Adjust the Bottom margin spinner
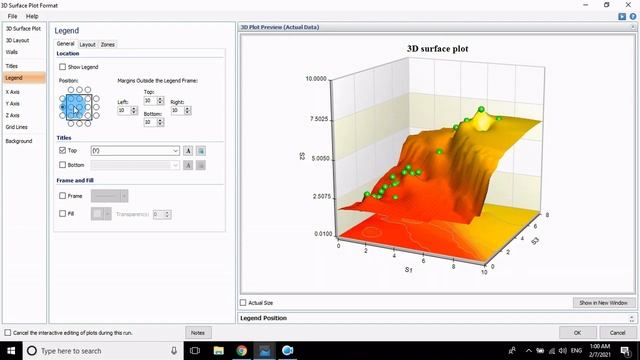640x360 pixels. (x=160, y=122)
